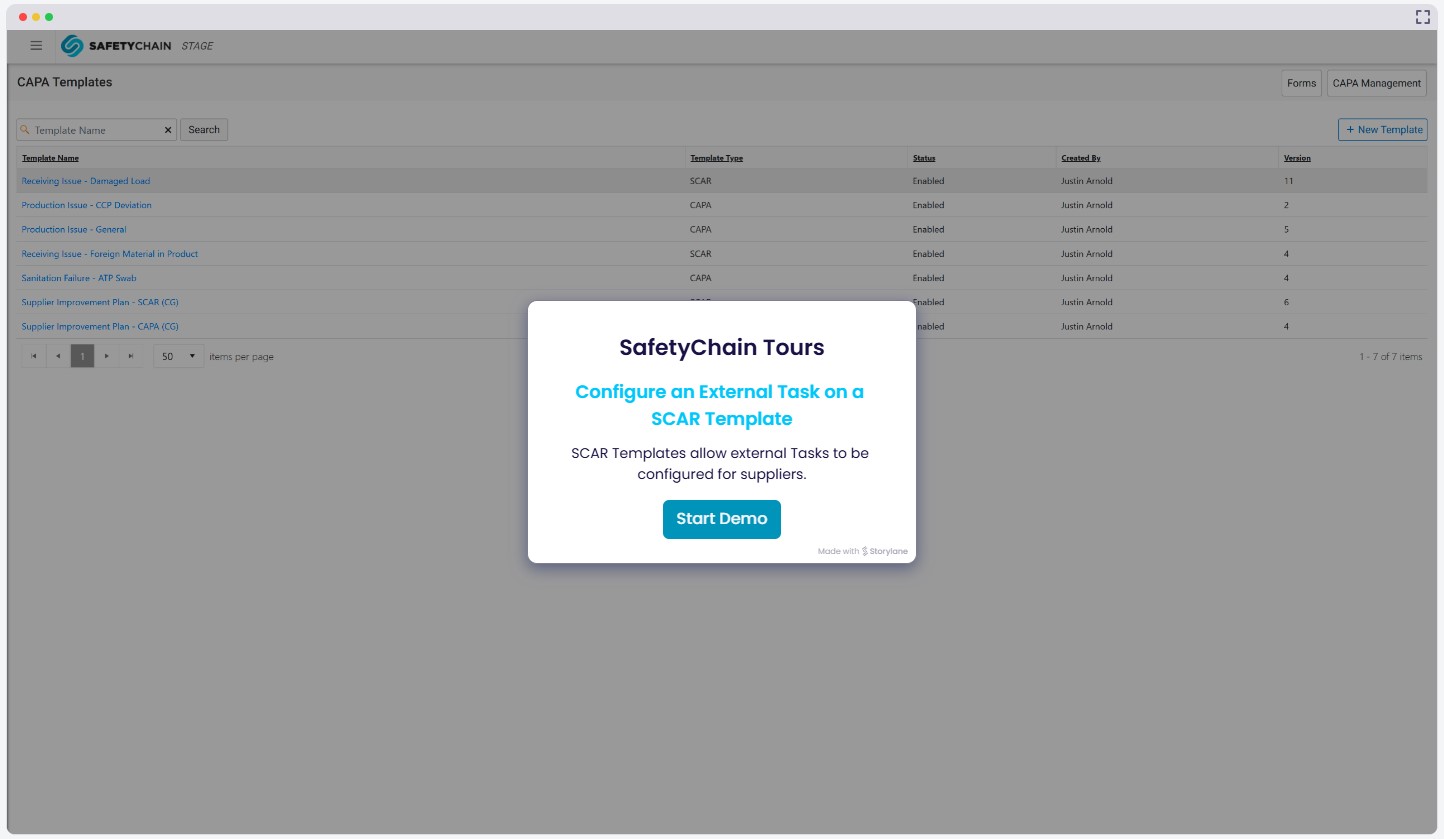Image resolution: width=1444 pixels, height=839 pixels.
Task: Clear the Template Name search field
Action: [x=168, y=130]
